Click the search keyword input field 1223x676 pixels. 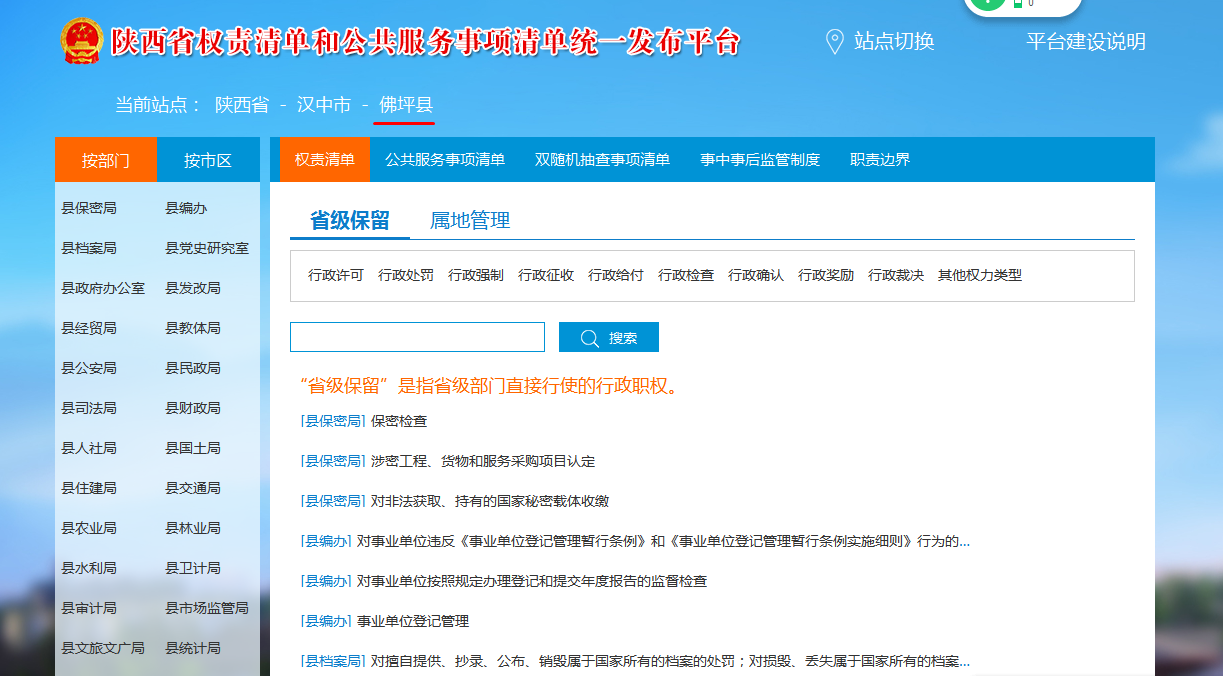point(417,338)
